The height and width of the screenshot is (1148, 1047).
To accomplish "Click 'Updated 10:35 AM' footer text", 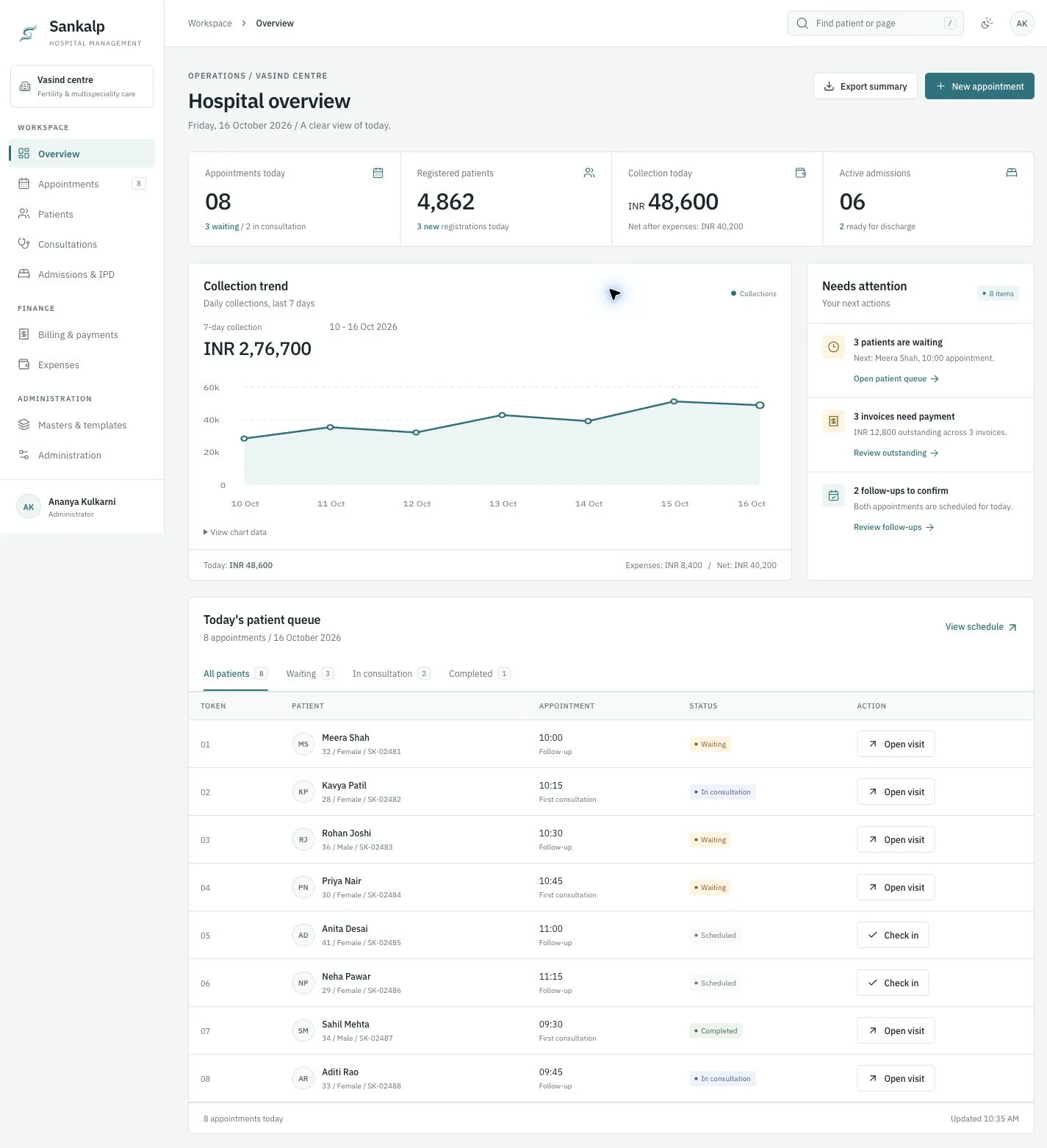I will tap(985, 1119).
